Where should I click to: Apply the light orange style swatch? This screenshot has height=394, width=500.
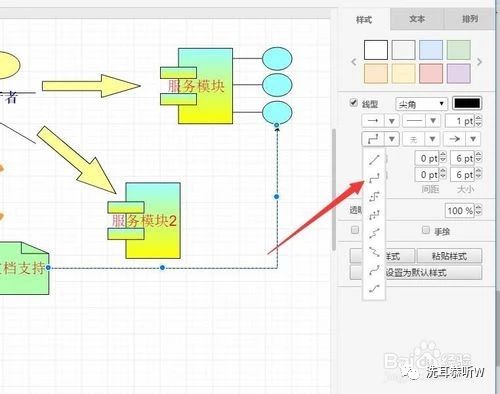coord(376,73)
